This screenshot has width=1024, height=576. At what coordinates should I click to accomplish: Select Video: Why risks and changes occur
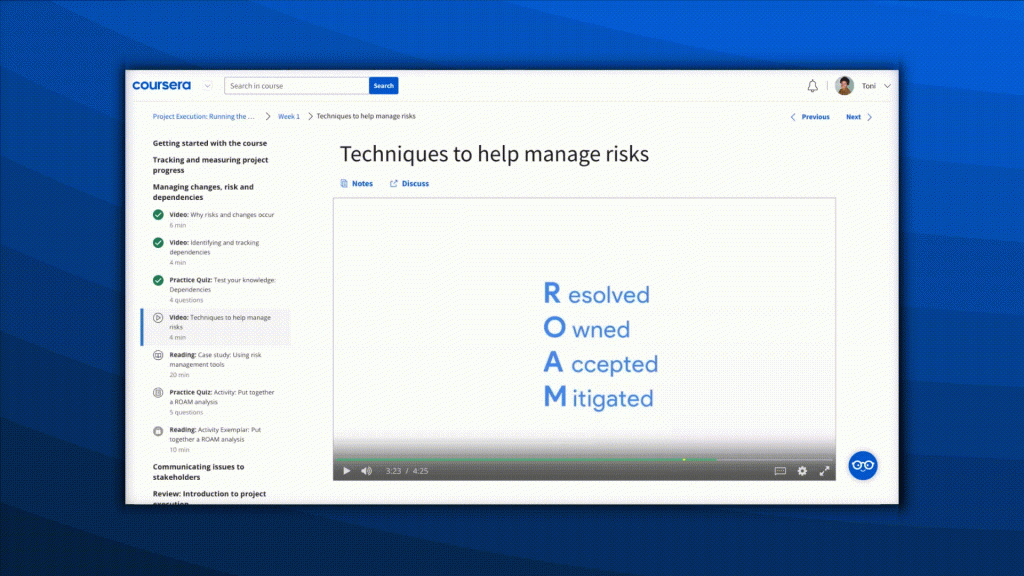[x=221, y=219]
